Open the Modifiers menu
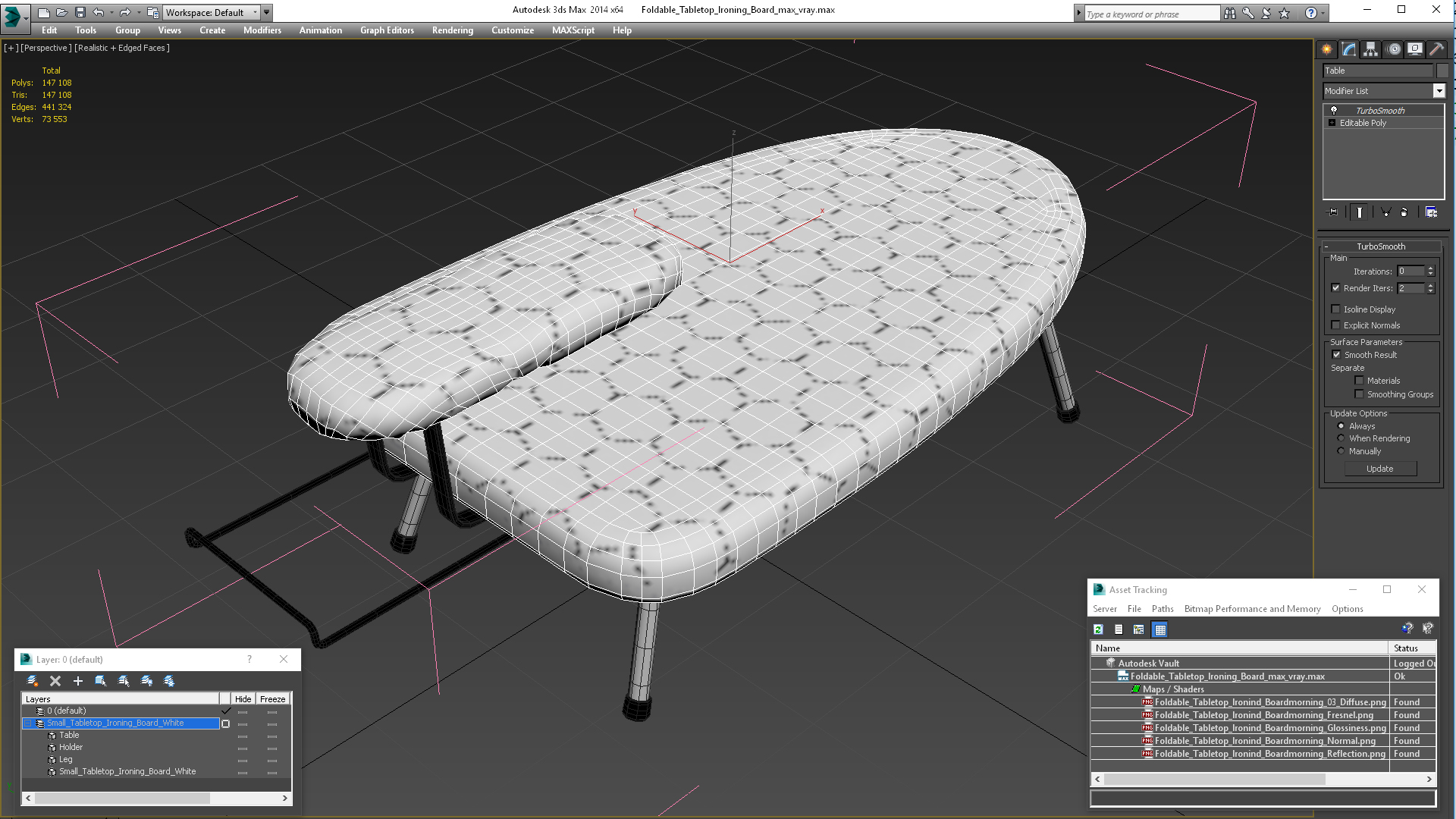The height and width of the screenshot is (819, 1456). pos(262,30)
